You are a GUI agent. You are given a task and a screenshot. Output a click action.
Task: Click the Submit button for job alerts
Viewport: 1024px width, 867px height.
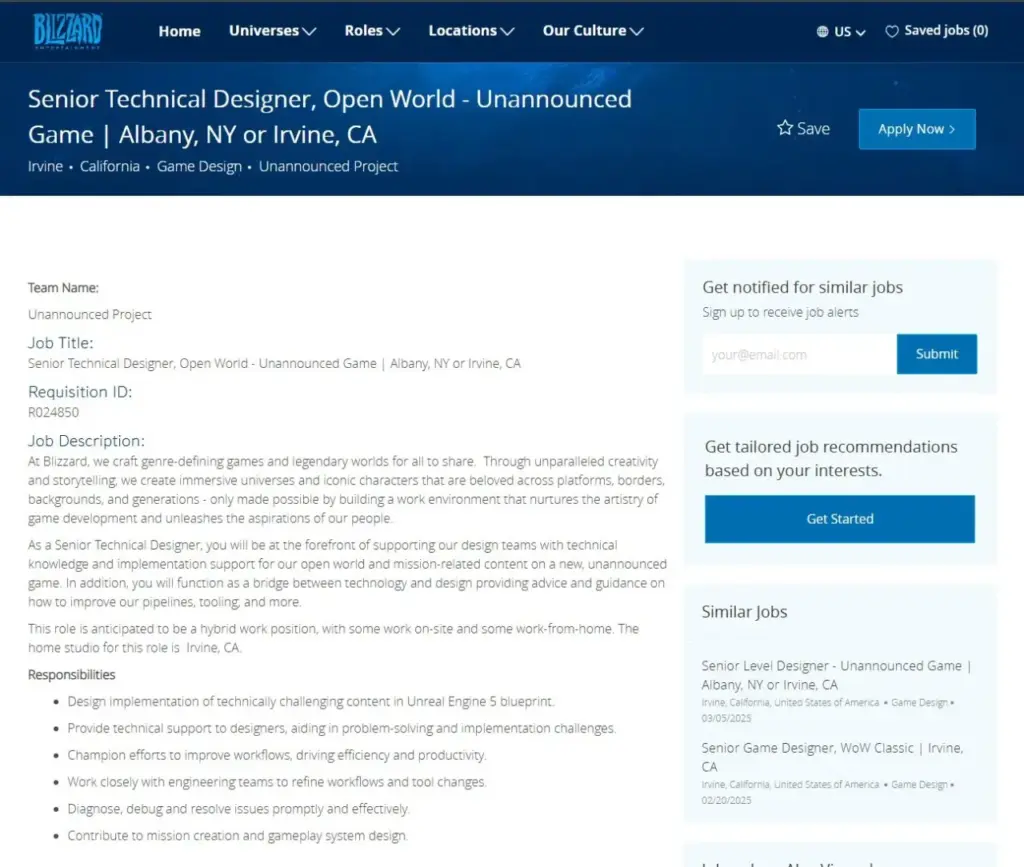pyautogui.click(x=936, y=354)
